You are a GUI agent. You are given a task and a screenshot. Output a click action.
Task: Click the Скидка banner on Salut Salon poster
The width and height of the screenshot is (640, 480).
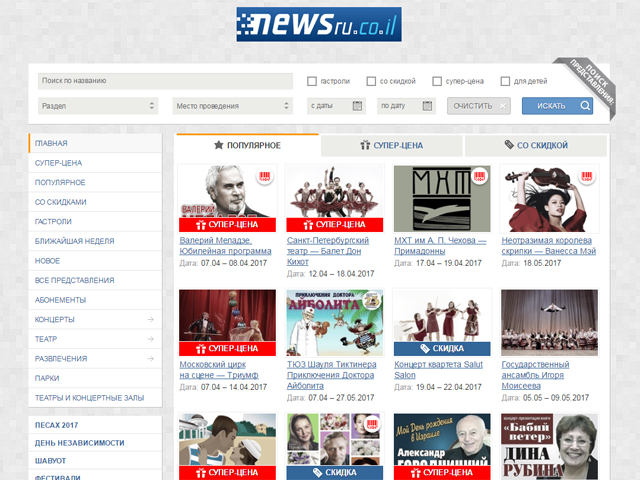click(442, 349)
